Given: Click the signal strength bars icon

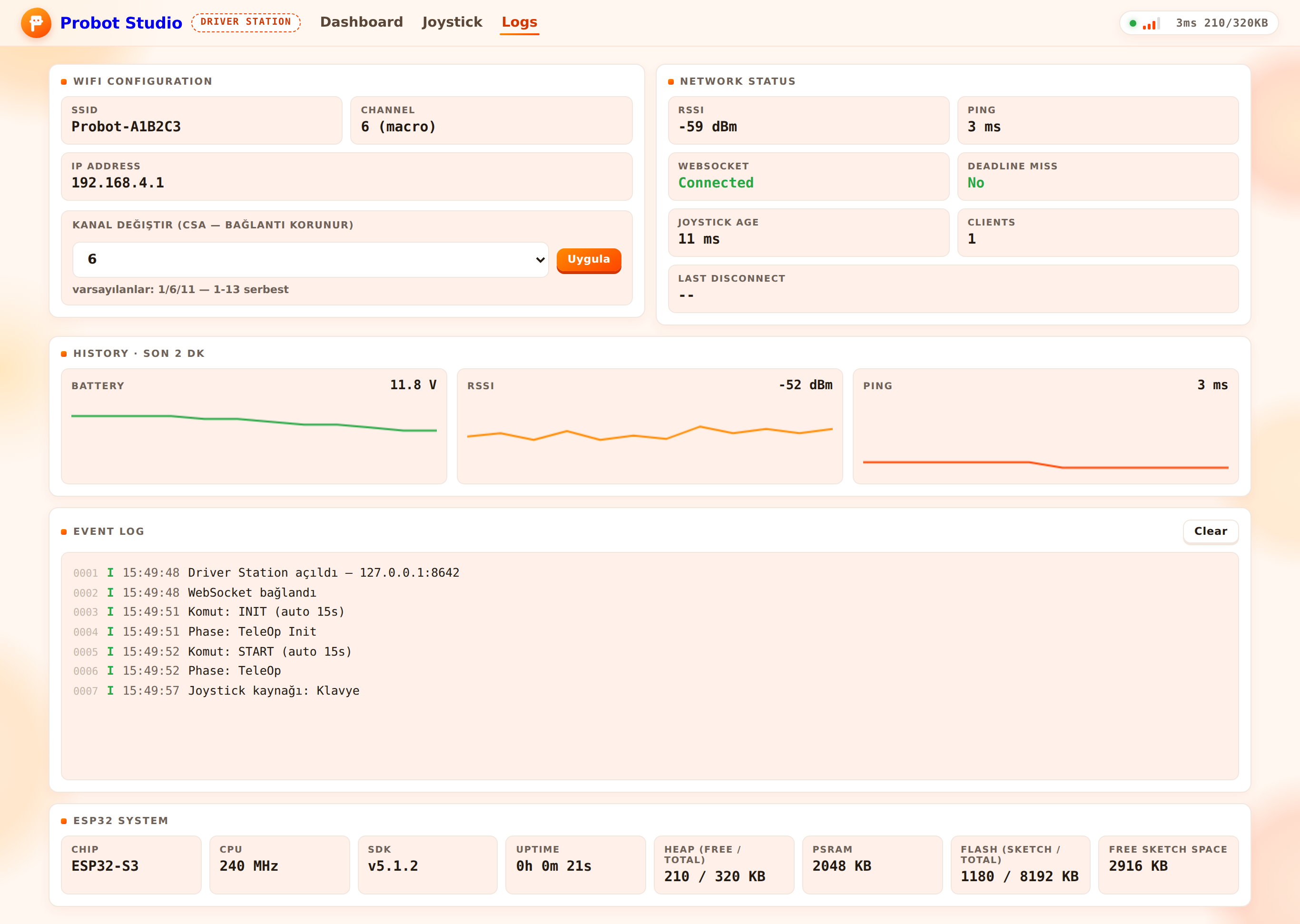Looking at the screenshot, I should [x=1151, y=23].
